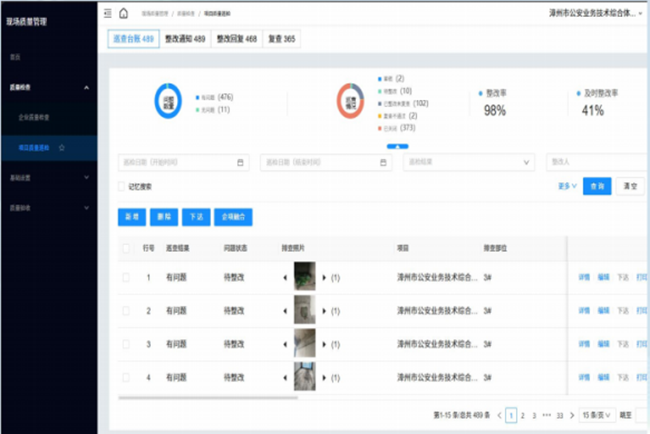Viewport: 650px width, 434px height.
Task: Open first sidebar item below the title
Action: point(49,57)
